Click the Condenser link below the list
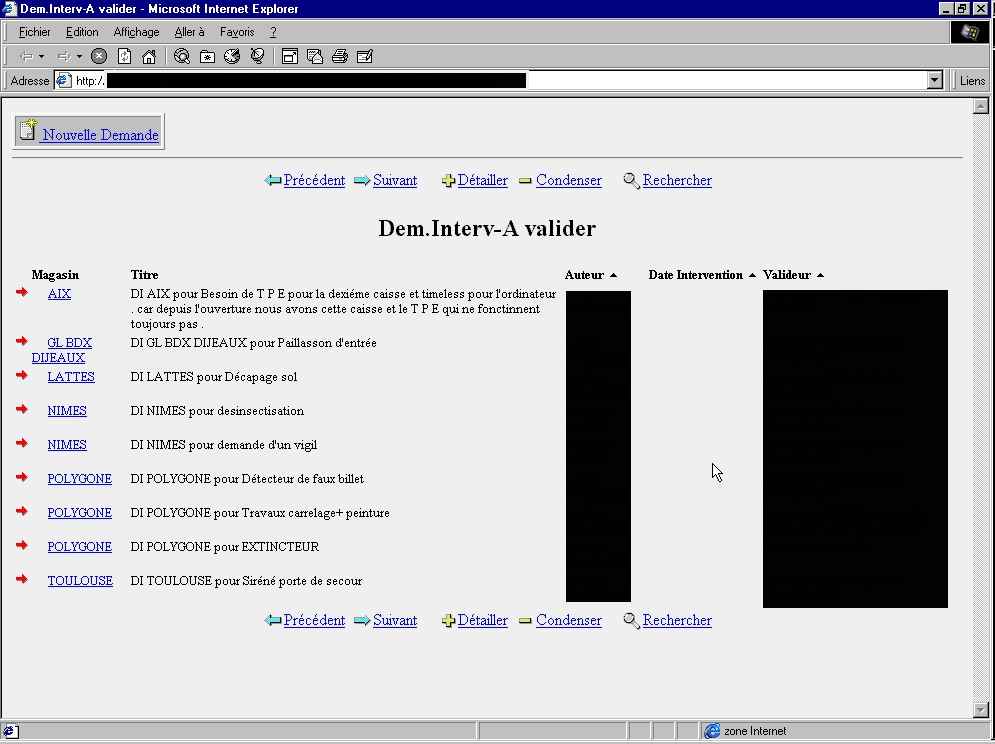Viewport: 995px width, 744px height. tap(569, 620)
